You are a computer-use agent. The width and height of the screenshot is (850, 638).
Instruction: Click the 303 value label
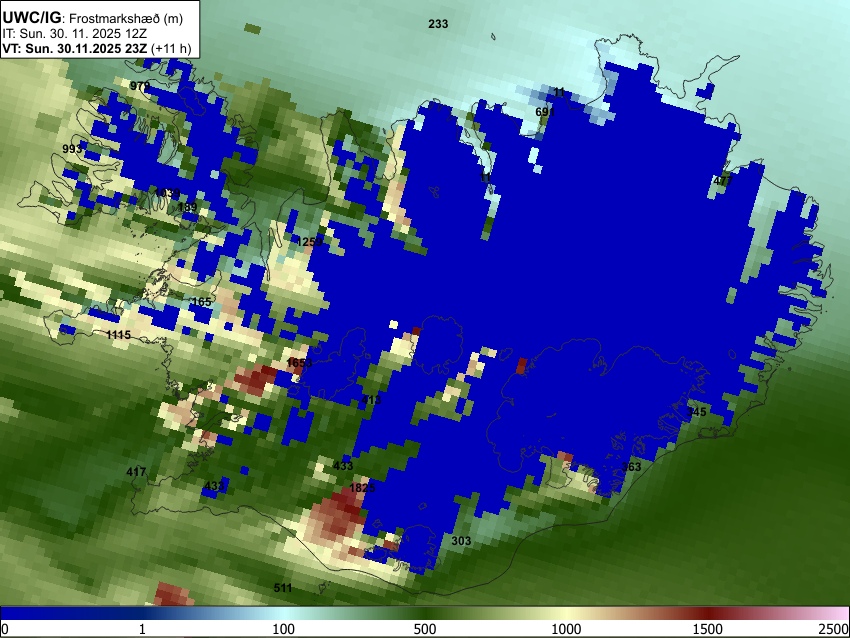(461, 540)
